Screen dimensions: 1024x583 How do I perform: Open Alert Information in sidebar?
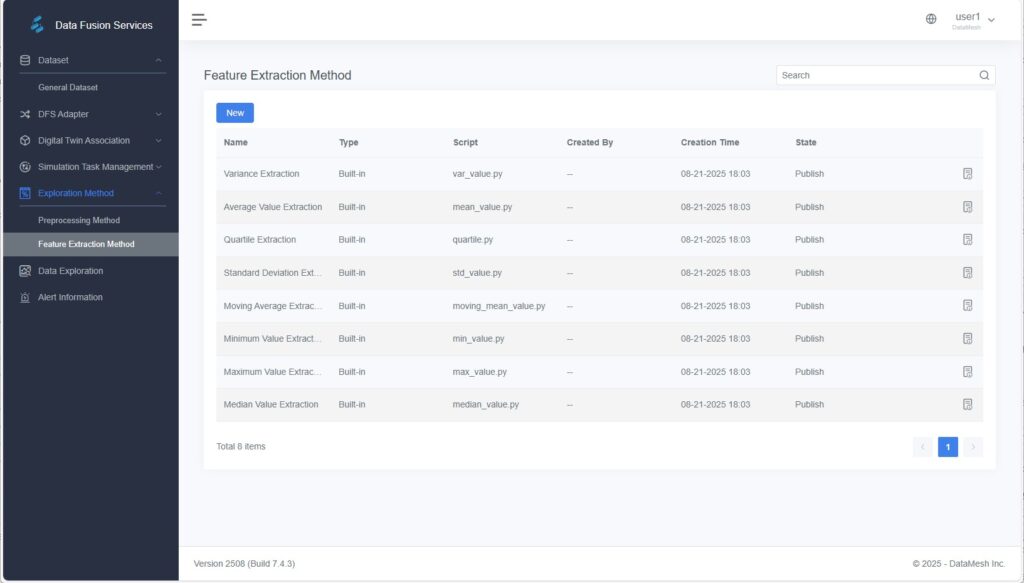click(70, 297)
